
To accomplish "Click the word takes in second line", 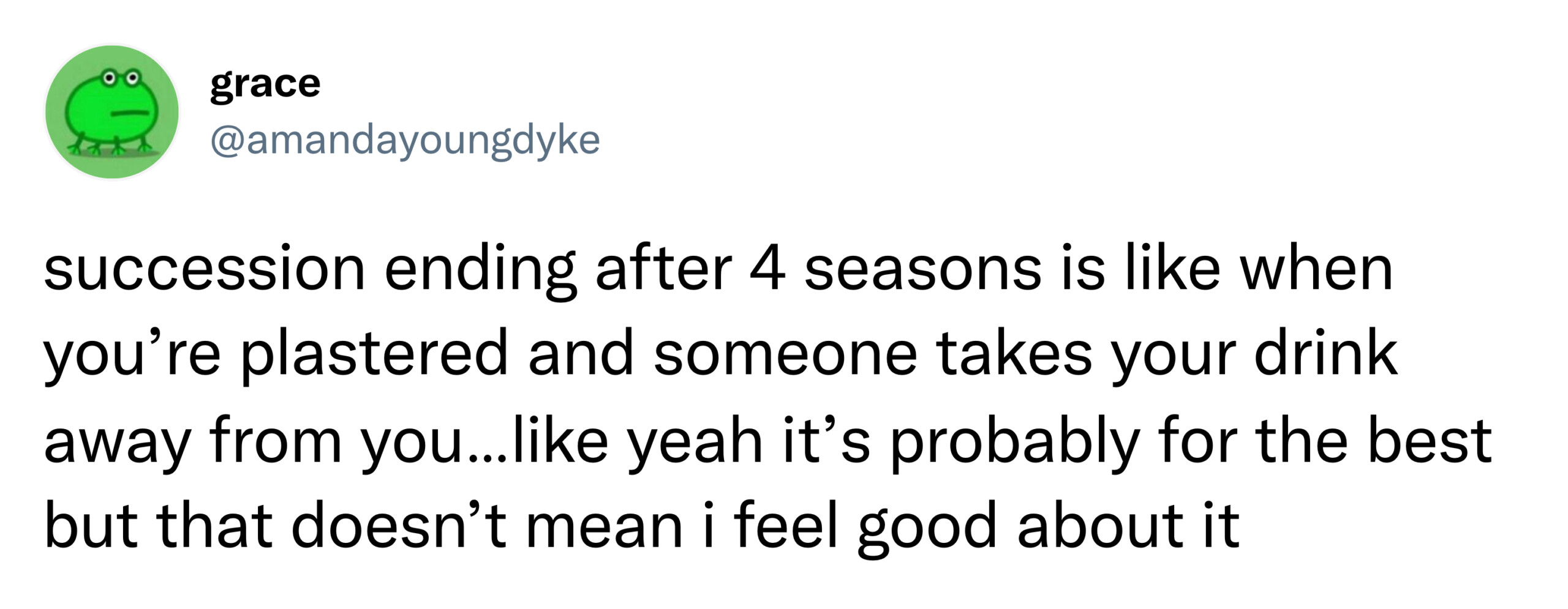I will click(1014, 354).
